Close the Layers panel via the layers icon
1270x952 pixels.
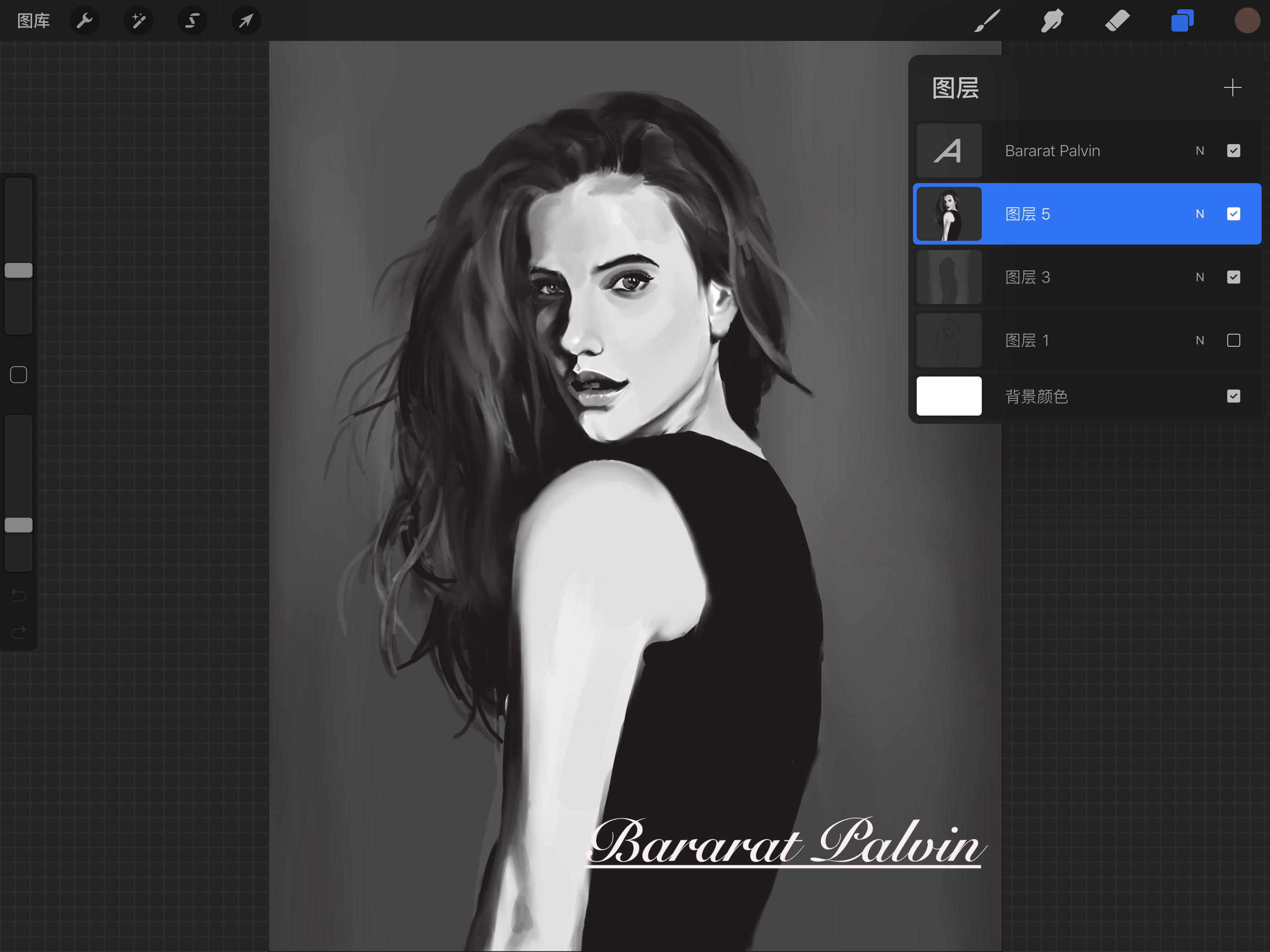tap(1182, 20)
